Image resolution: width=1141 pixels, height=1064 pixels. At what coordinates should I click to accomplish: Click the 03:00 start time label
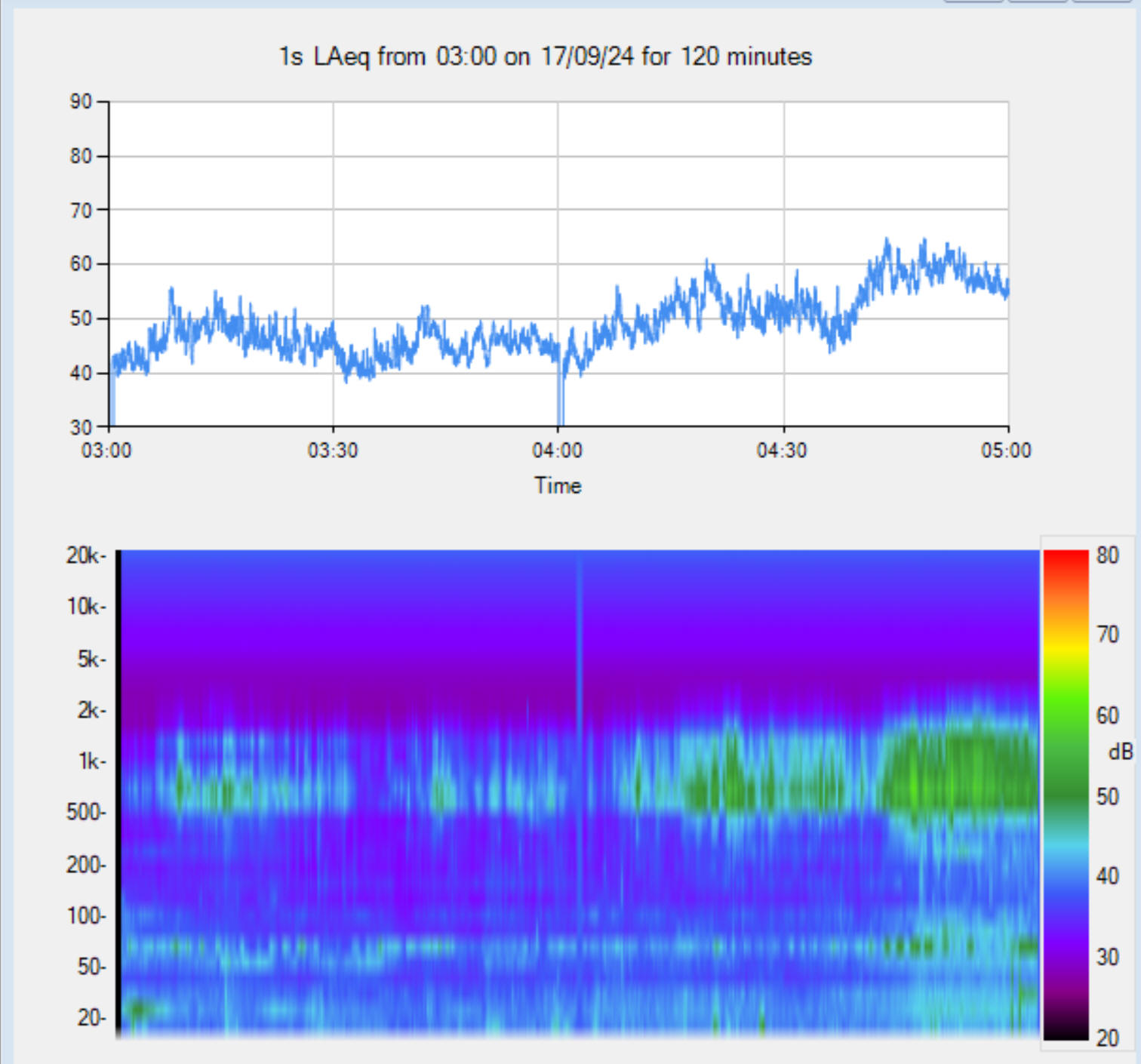point(106,451)
